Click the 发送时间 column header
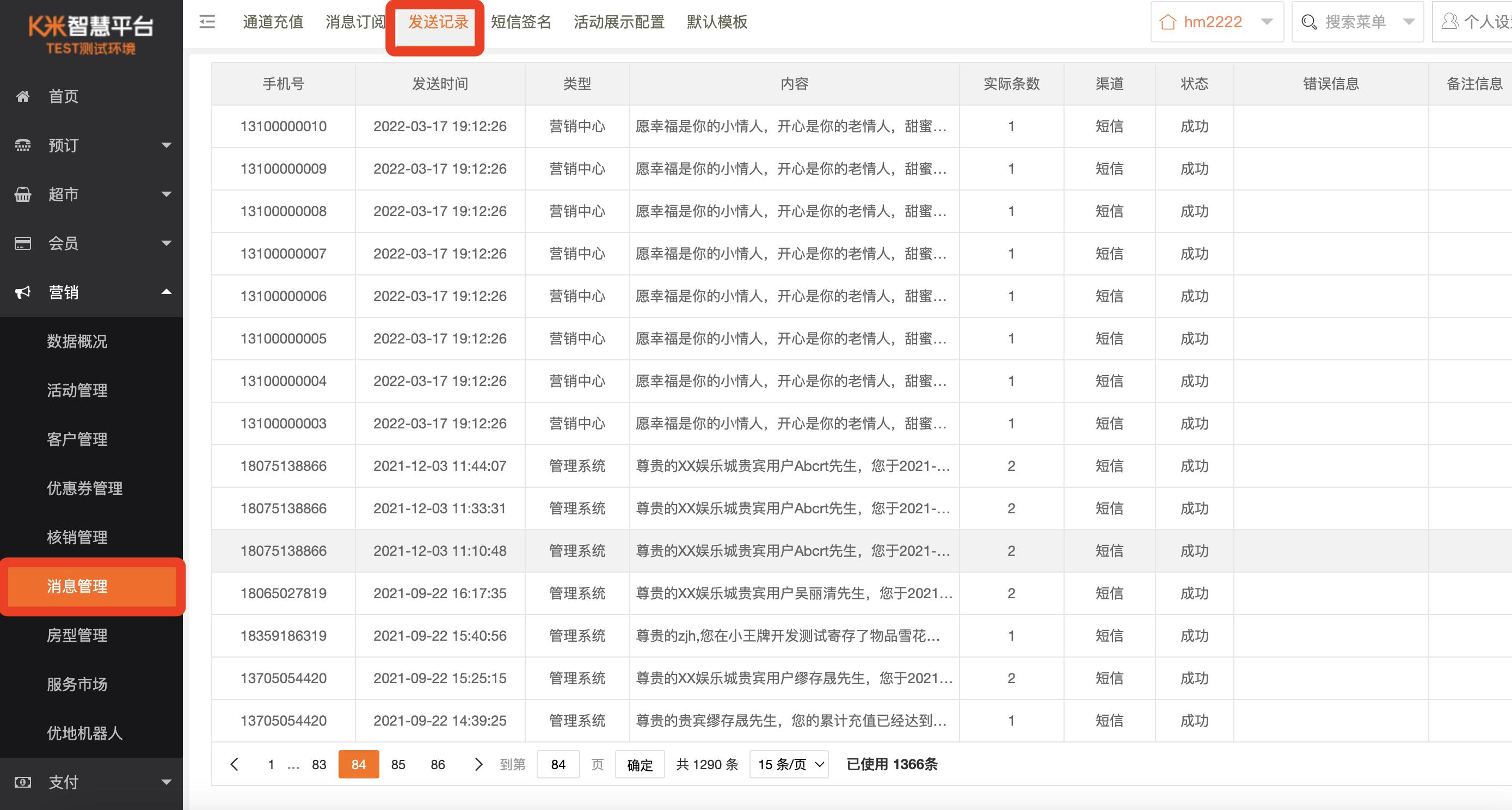The height and width of the screenshot is (810, 1512). tap(440, 84)
